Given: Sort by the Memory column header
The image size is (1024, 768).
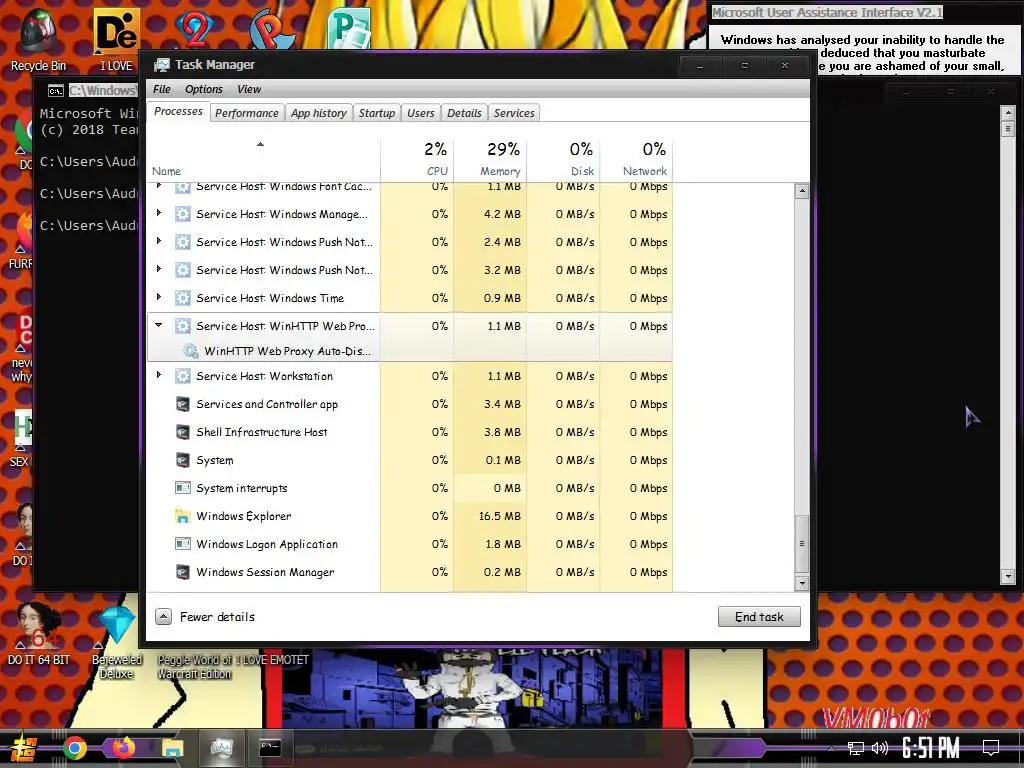Looking at the screenshot, I should 490,159.
